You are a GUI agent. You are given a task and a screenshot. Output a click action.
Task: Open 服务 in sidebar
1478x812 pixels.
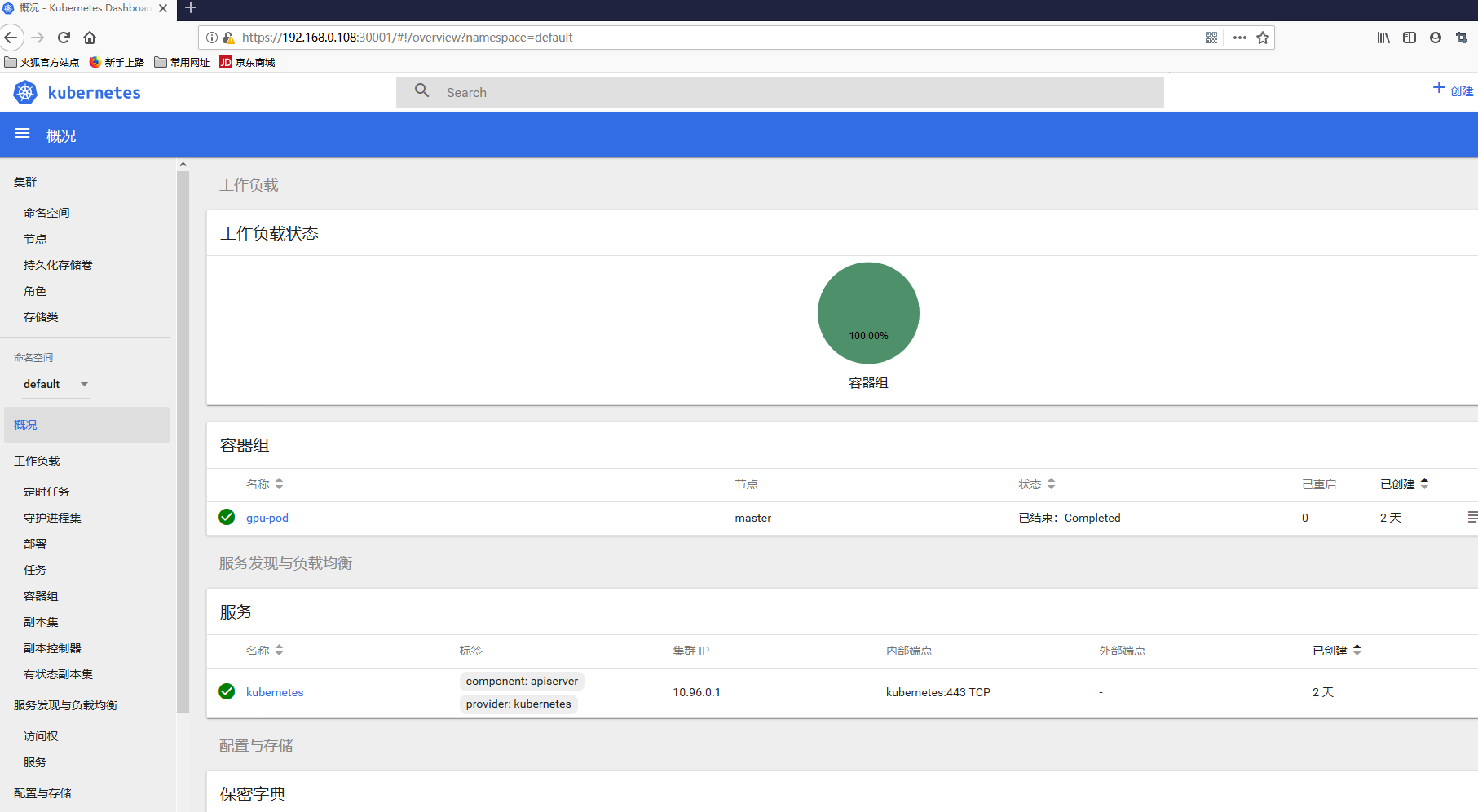[x=35, y=762]
